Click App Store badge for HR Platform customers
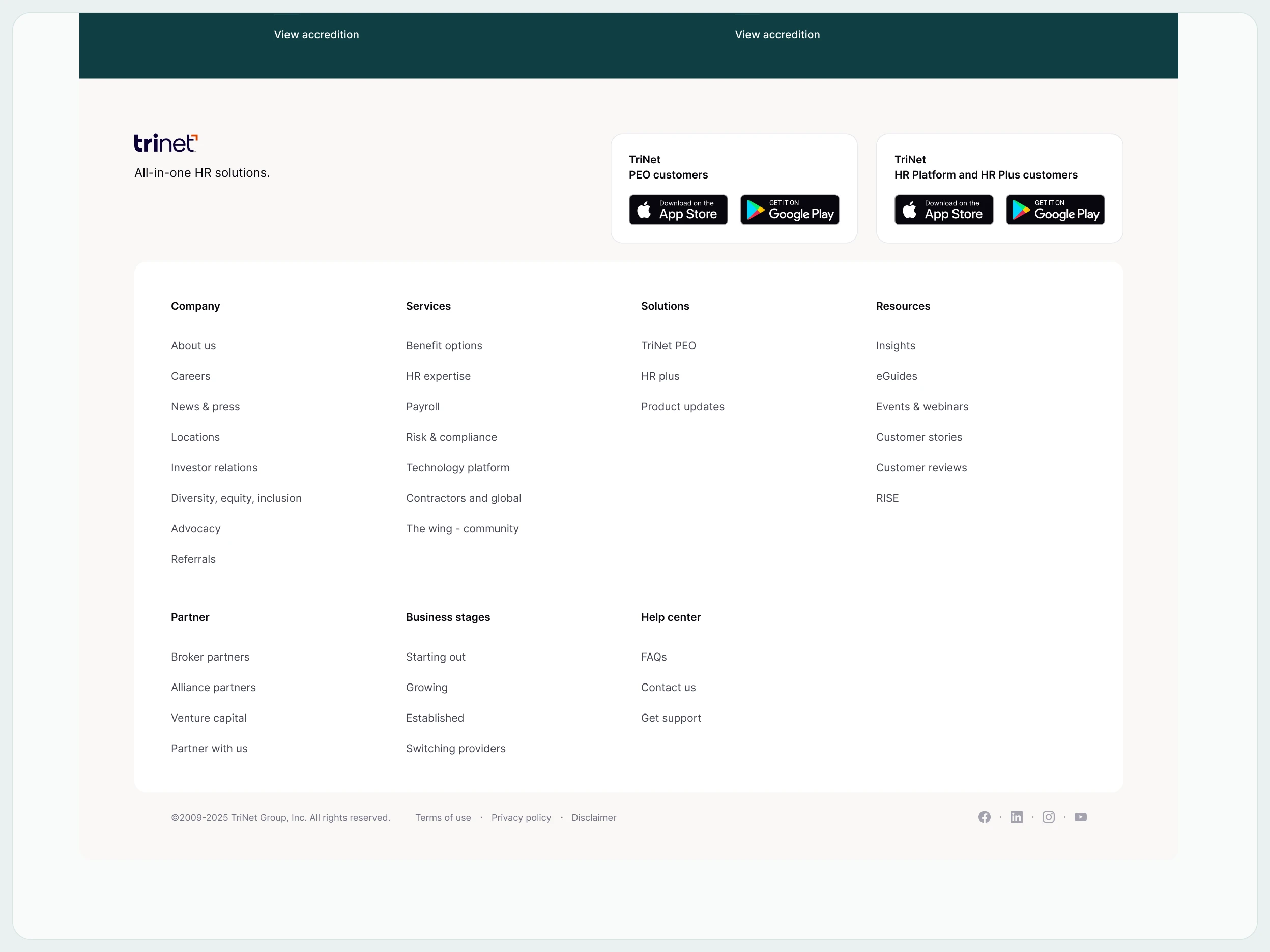This screenshot has width=1270, height=952. [x=943, y=210]
